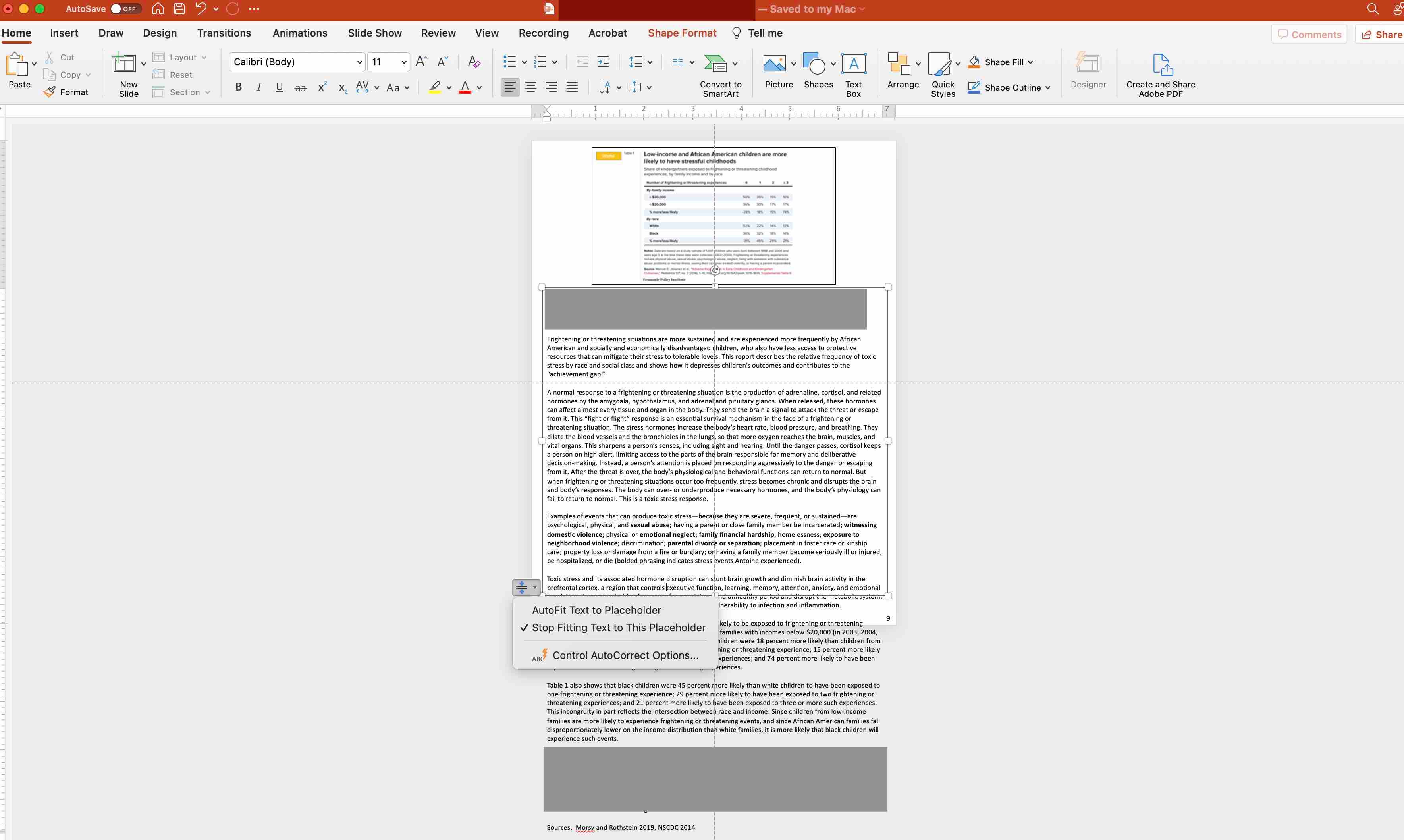Open the Insert tab
1404x840 pixels.
coord(64,33)
